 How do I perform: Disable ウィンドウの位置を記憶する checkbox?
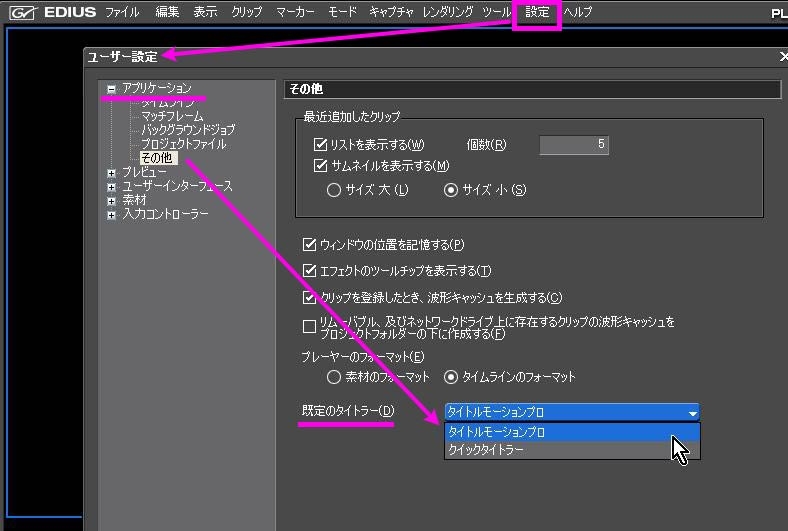[310, 245]
